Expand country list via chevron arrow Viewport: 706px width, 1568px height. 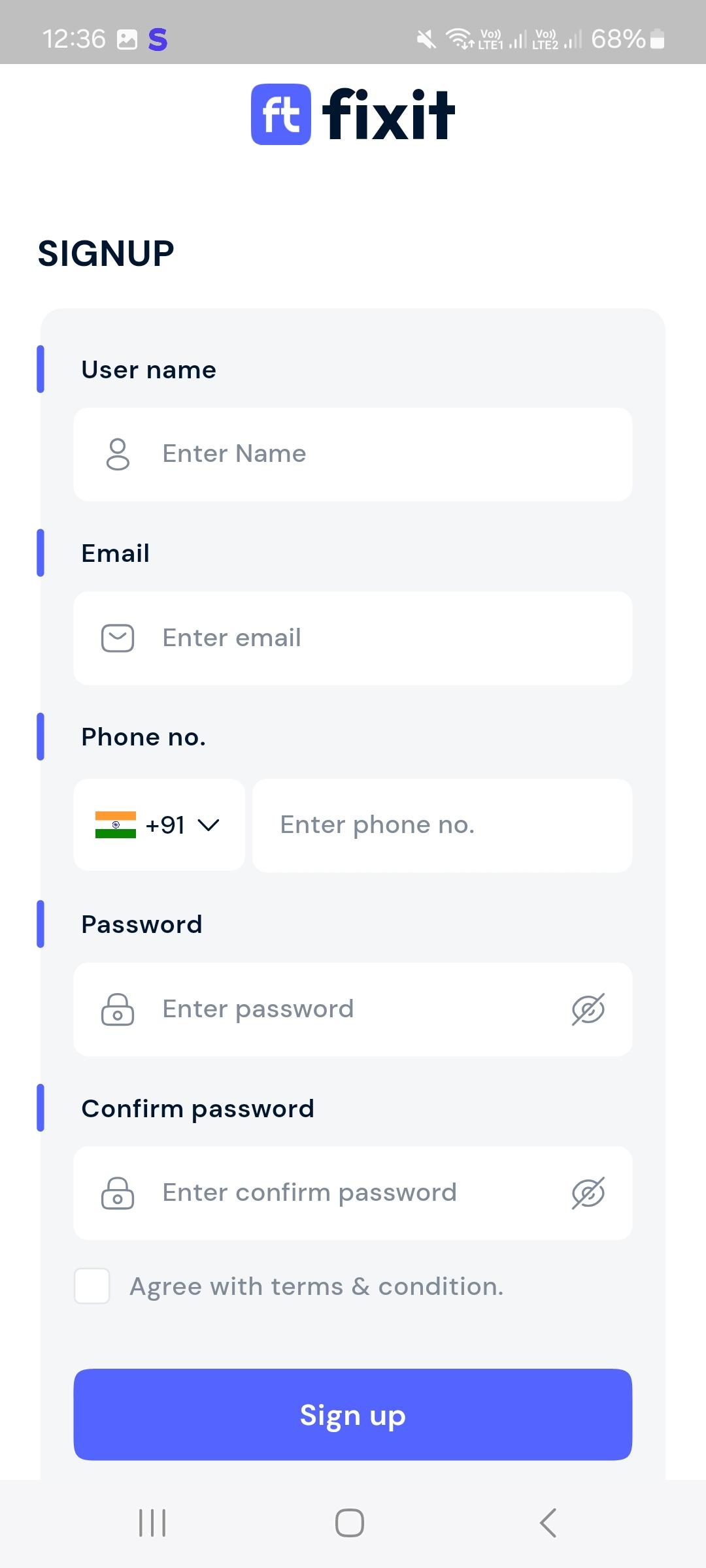click(x=208, y=825)
